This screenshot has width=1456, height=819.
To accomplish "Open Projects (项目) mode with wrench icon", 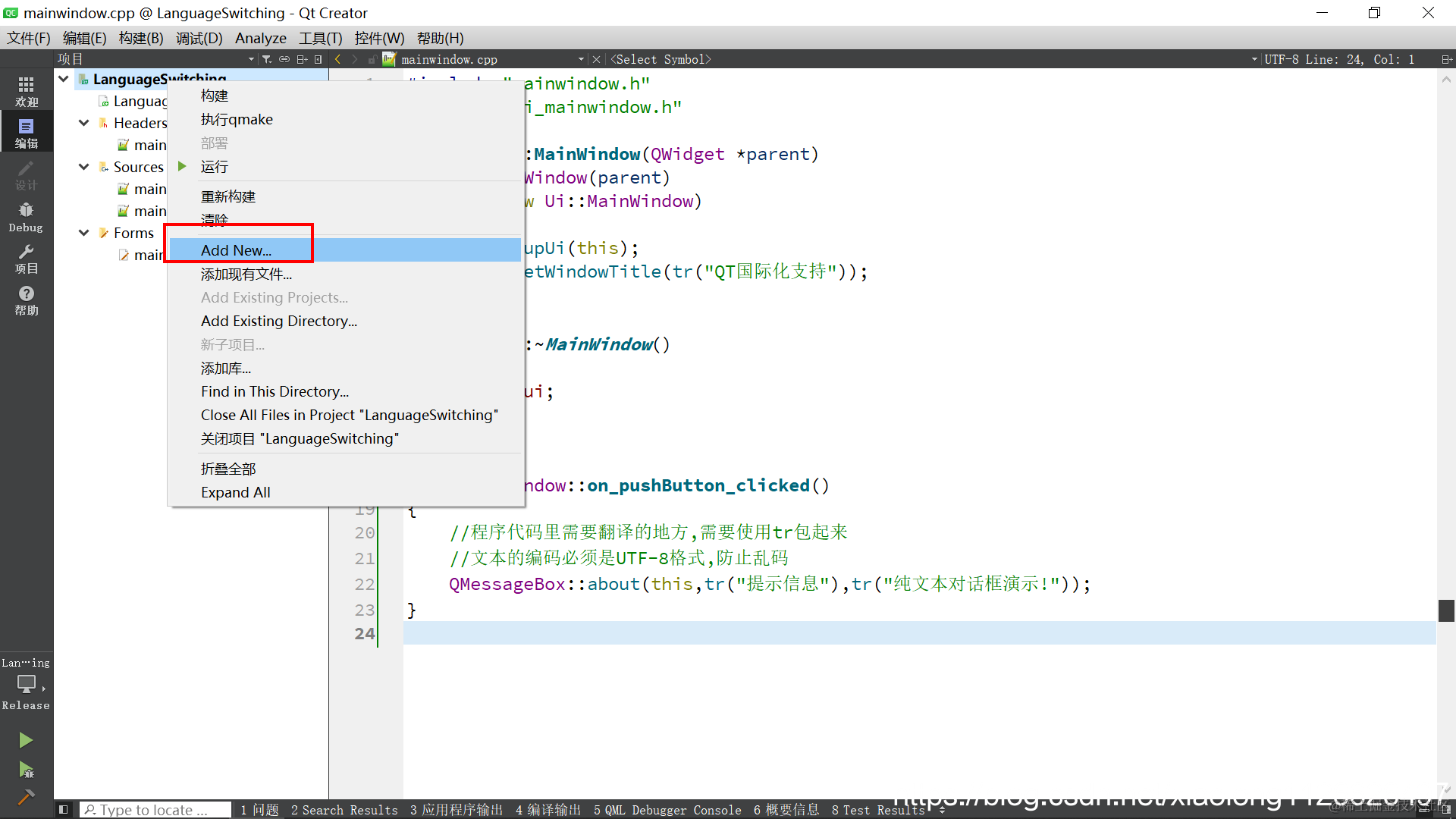I will click(27, 259).
